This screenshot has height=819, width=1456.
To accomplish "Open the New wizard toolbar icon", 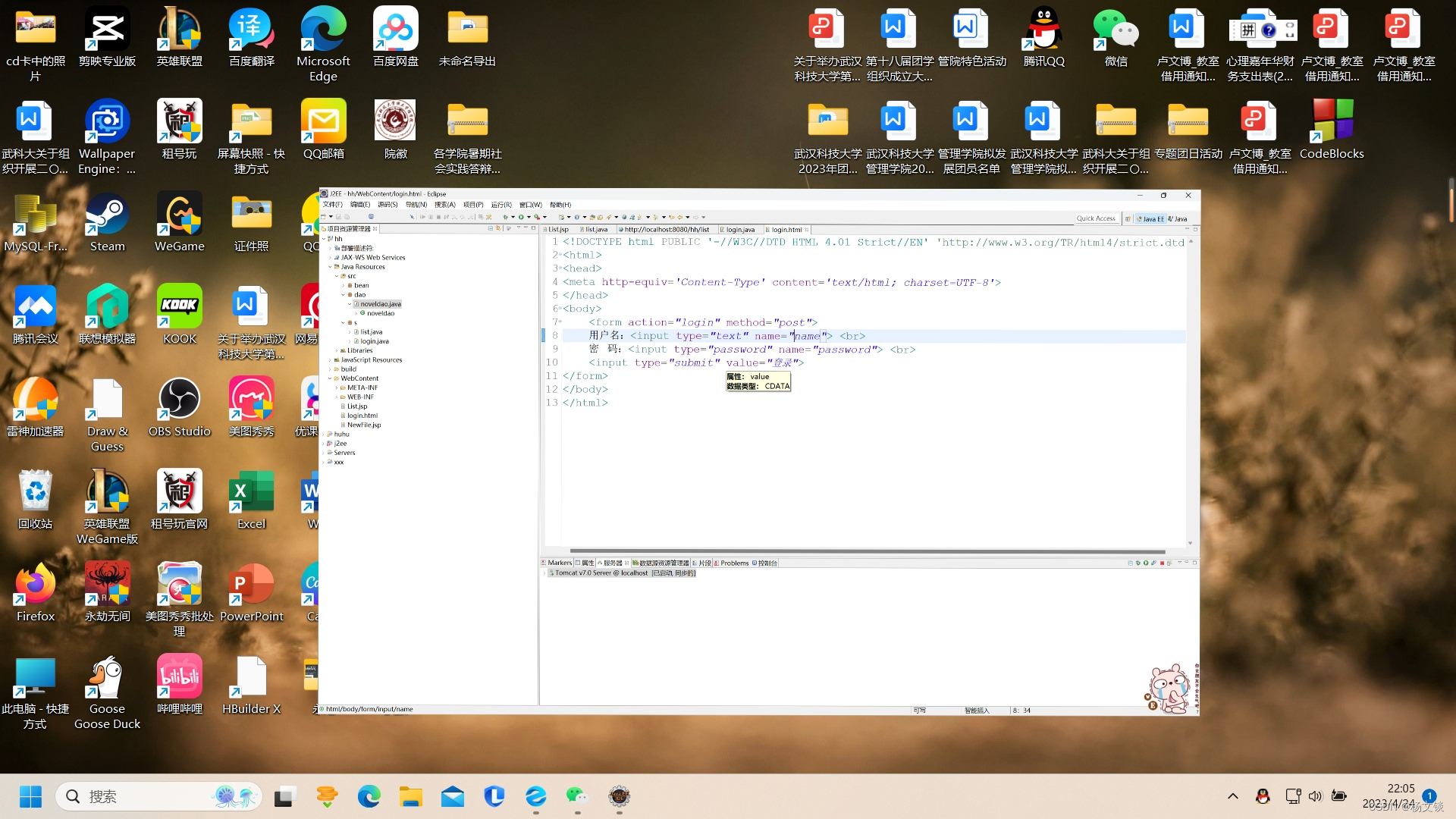I will 323,217.
